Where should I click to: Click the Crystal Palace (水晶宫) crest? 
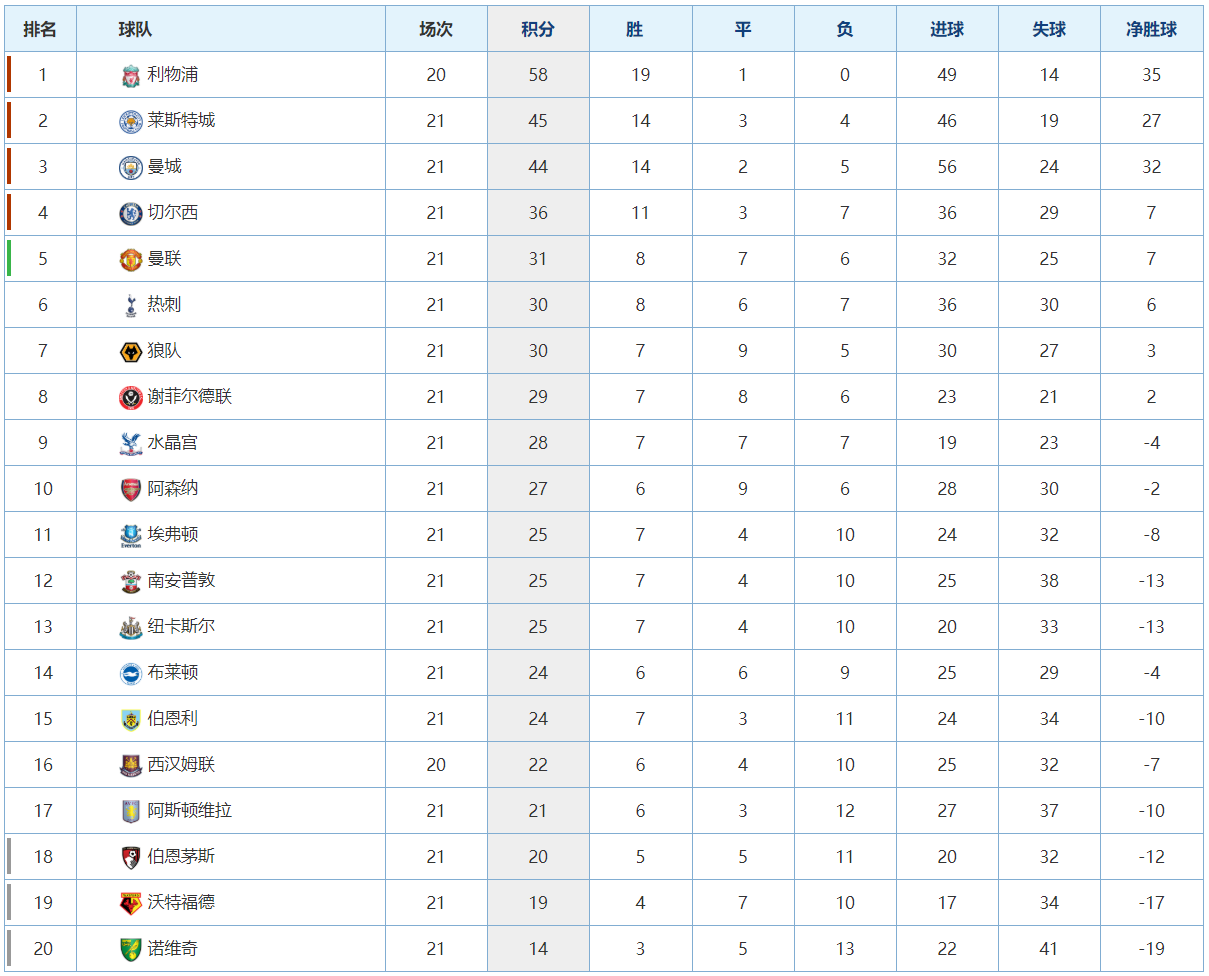coord(131,443)
